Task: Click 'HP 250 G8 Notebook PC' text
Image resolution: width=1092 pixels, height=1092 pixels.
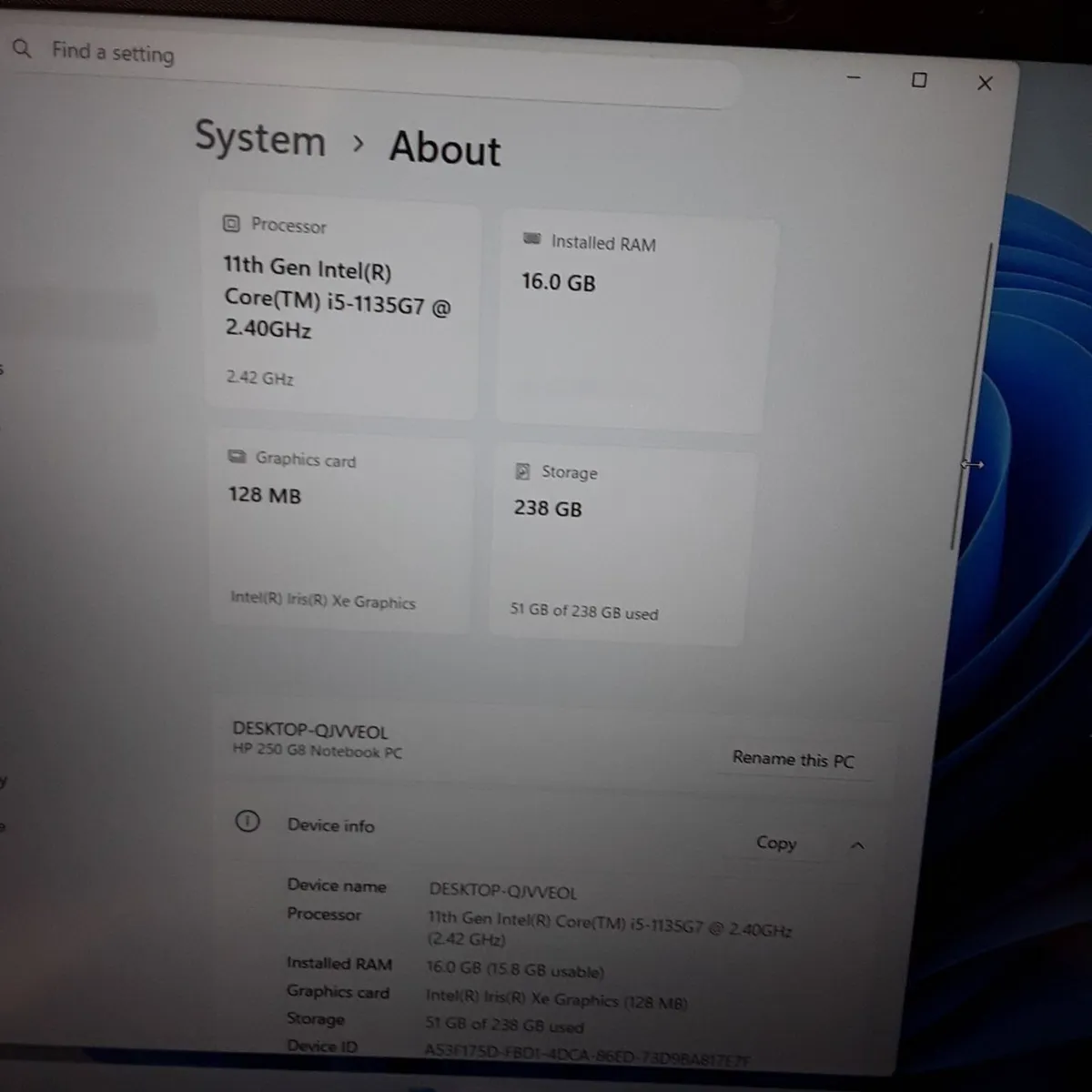Action: click(317, 752)
